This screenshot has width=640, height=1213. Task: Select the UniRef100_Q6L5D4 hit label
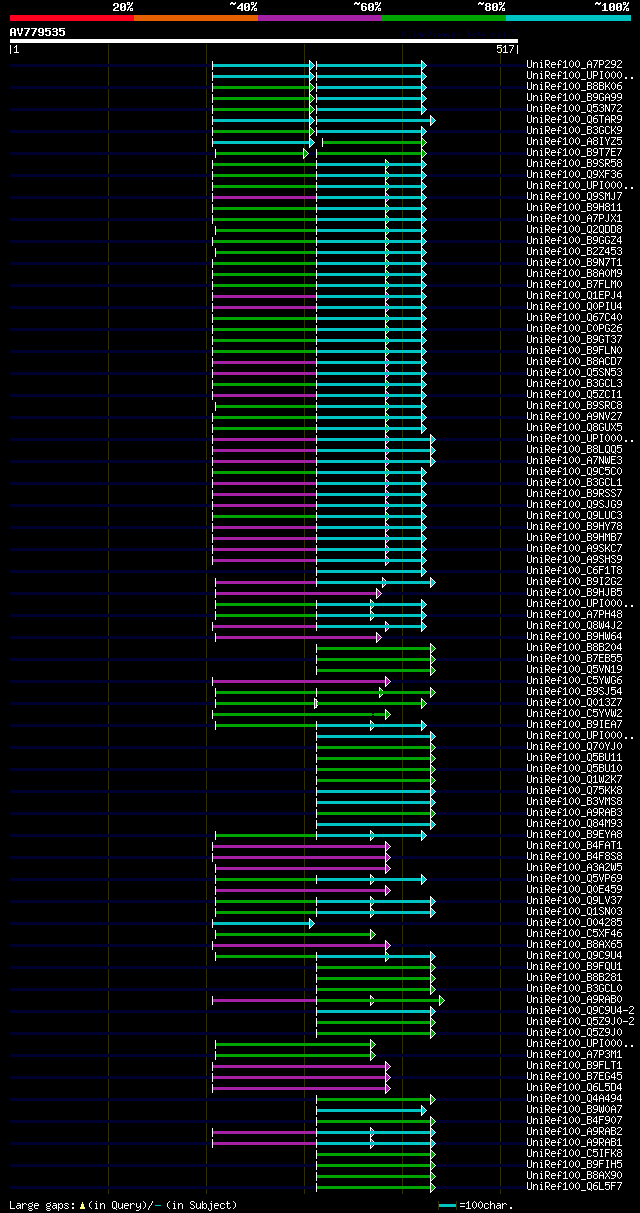coord(576,1087)
